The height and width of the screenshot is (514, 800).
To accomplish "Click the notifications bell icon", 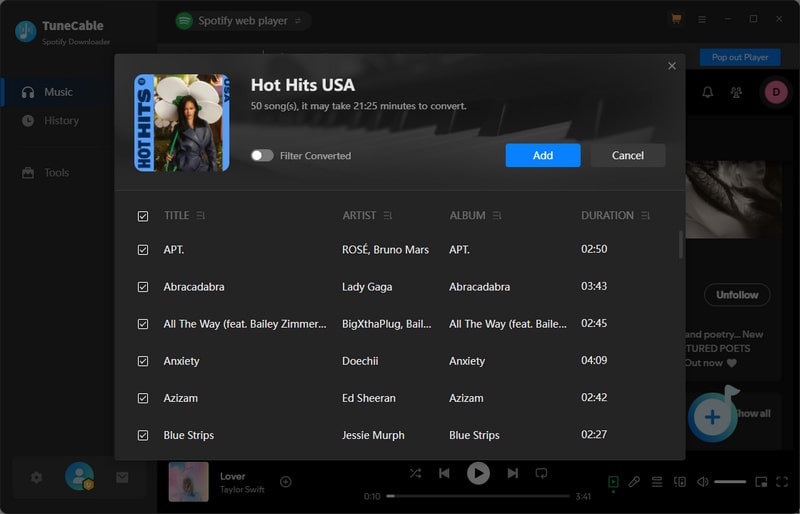I will pyautogui.click(x=708, y=92).
